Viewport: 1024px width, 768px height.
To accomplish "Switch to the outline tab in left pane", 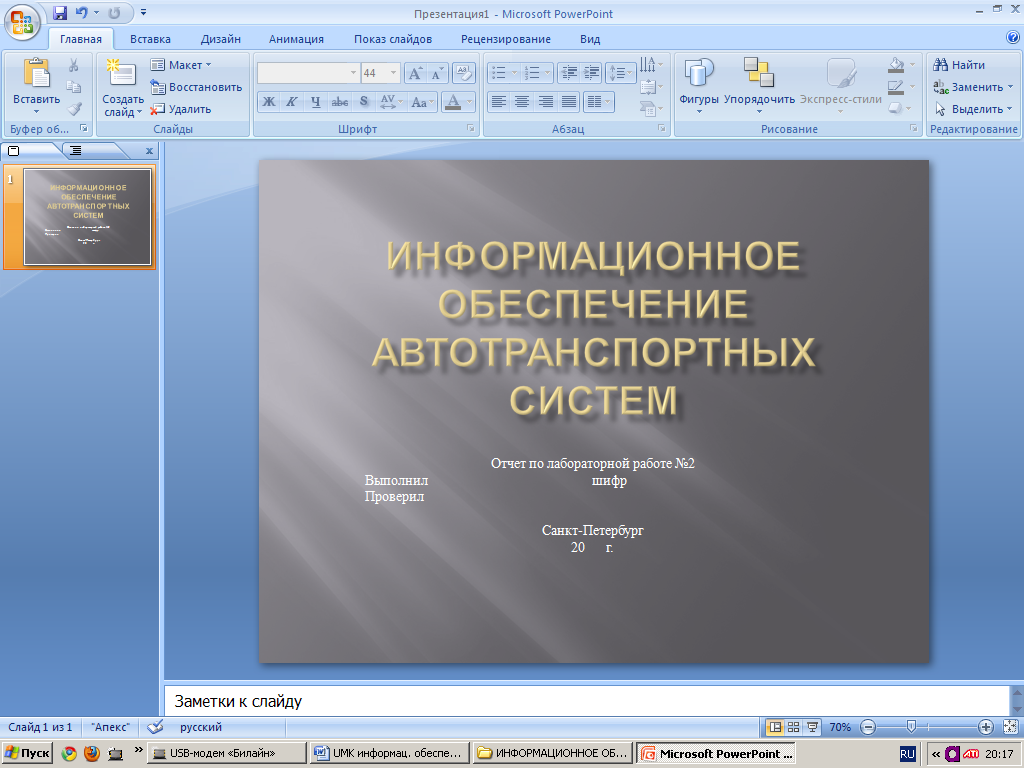I will click(x=76, y=151).
